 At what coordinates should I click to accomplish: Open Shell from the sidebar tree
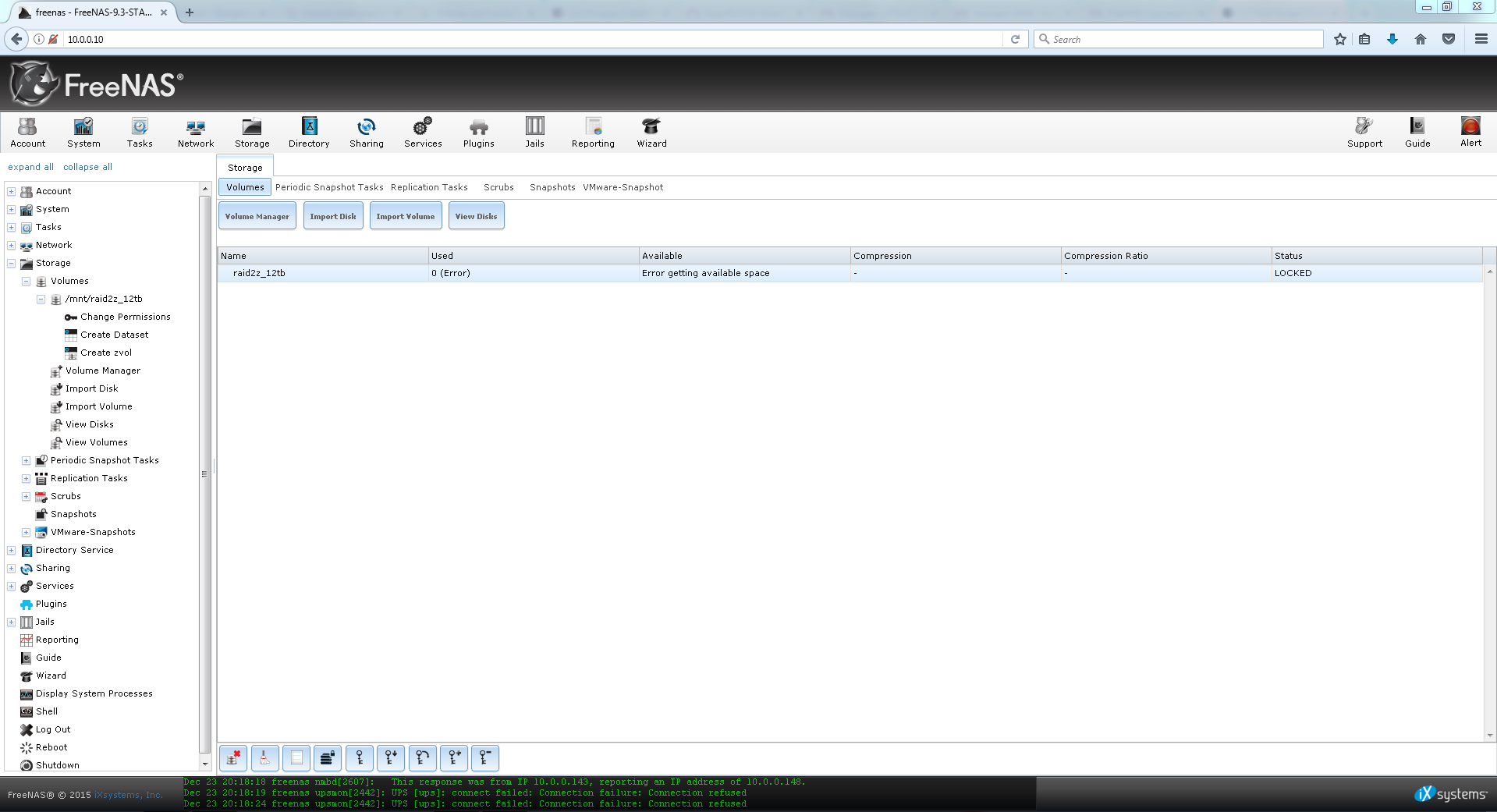47,711
